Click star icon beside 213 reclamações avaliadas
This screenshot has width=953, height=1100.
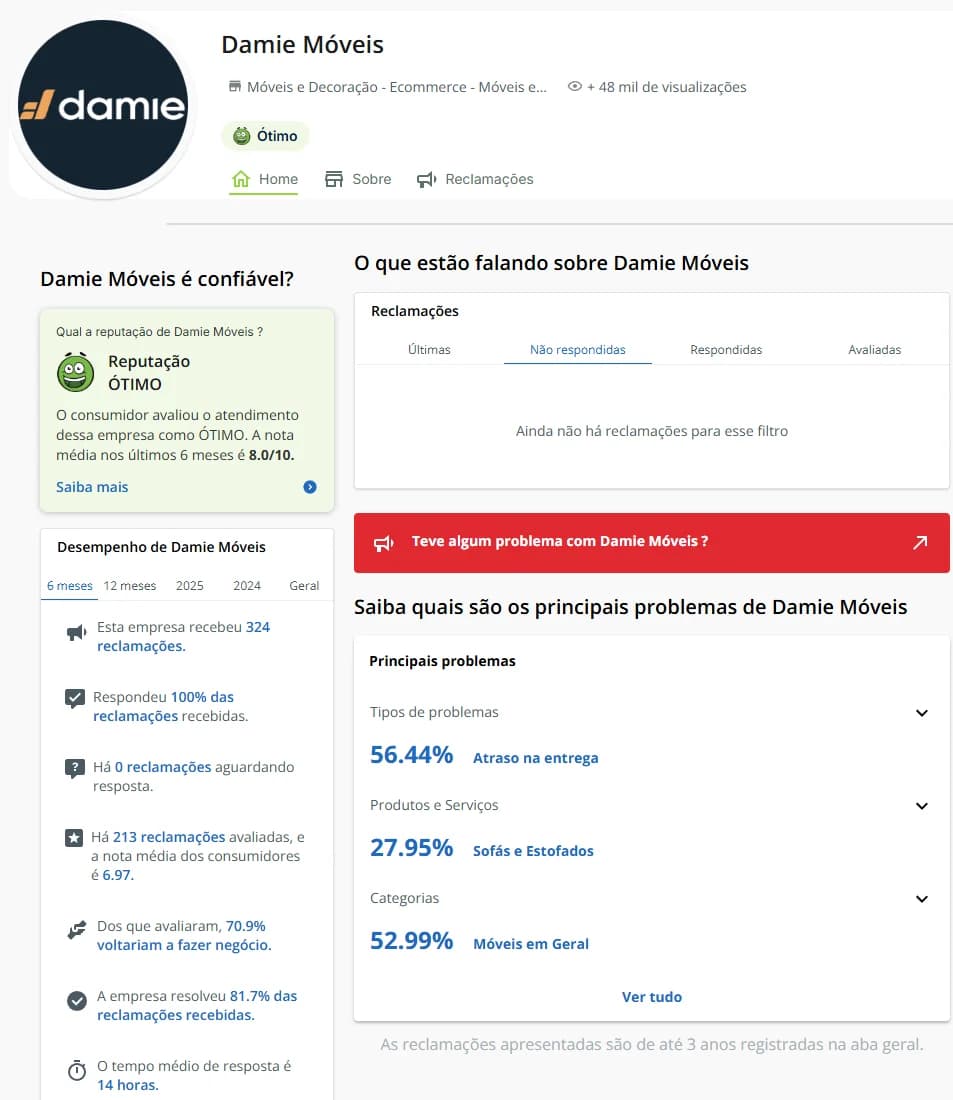(x=74, y=838)
